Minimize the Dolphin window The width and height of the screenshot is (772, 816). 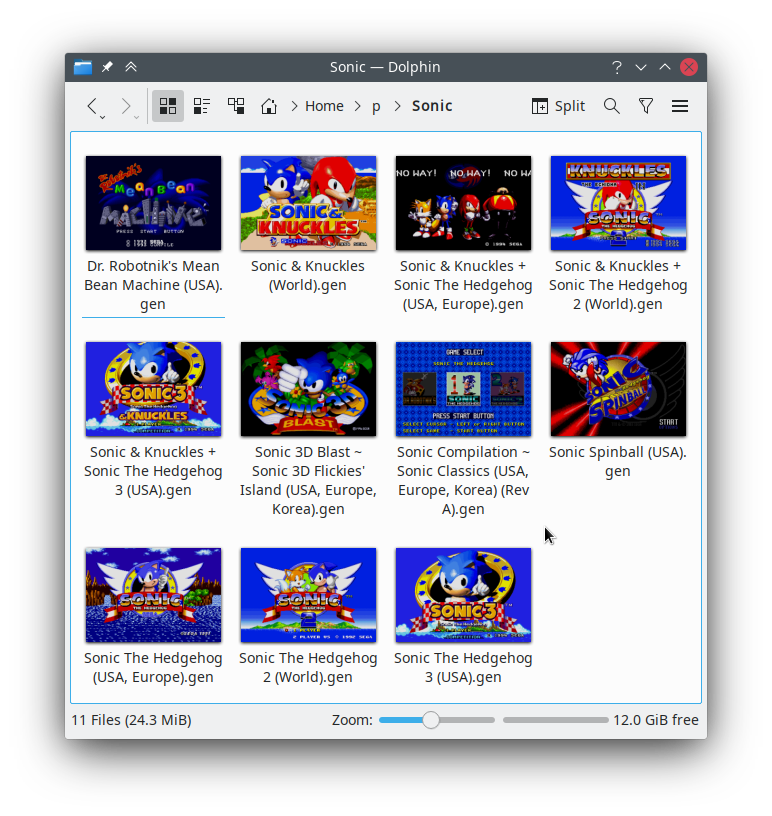pos(641,67)
